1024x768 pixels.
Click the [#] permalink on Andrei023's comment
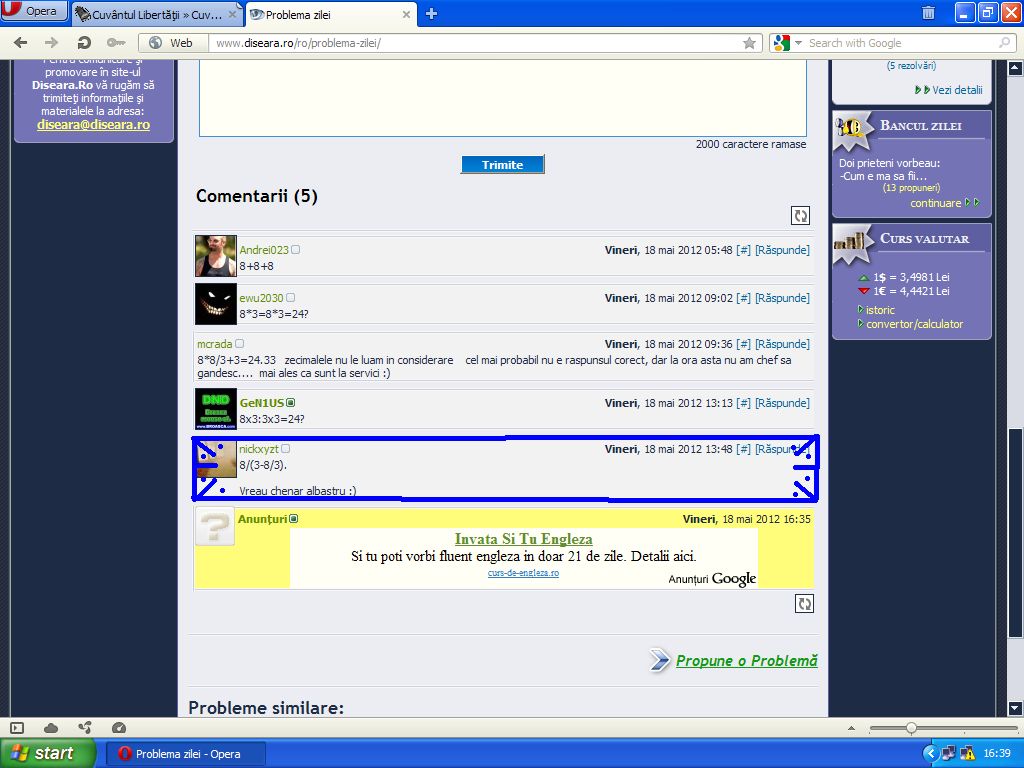coord(743,250)
